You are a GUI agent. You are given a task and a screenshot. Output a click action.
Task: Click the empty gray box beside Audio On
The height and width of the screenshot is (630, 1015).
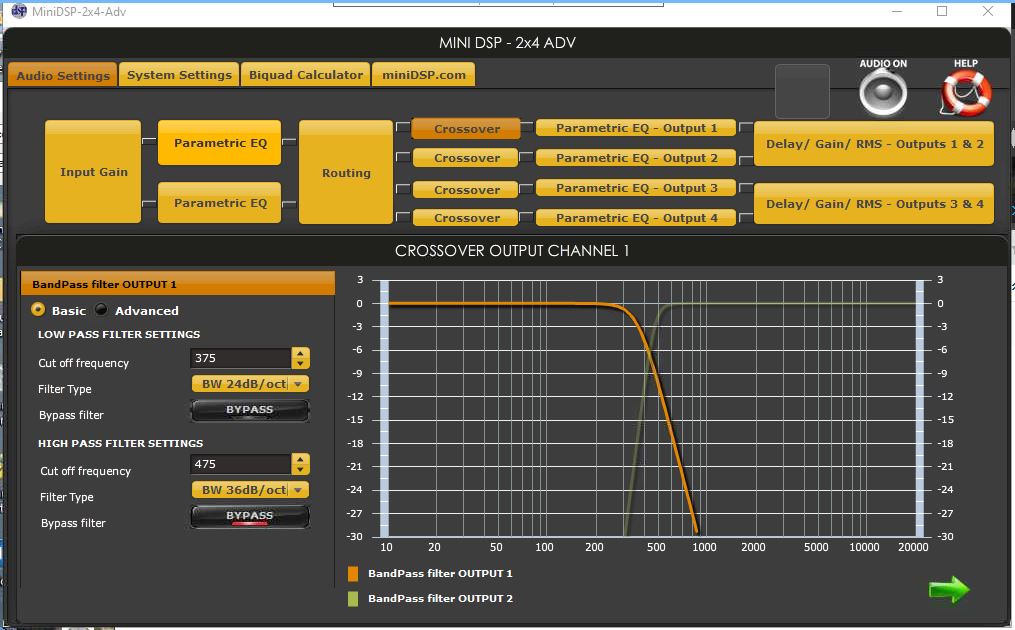point(802,91)
